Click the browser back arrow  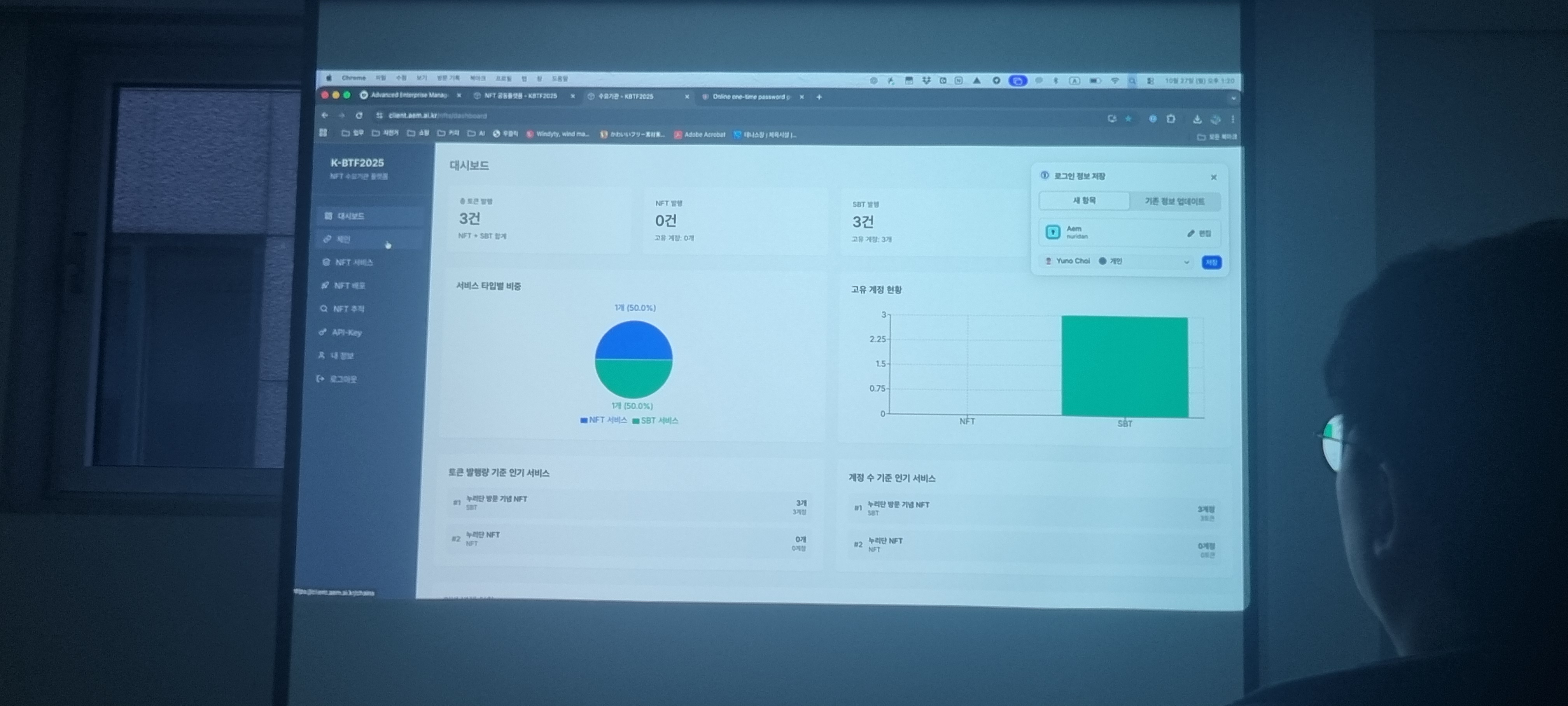(324, 115)
